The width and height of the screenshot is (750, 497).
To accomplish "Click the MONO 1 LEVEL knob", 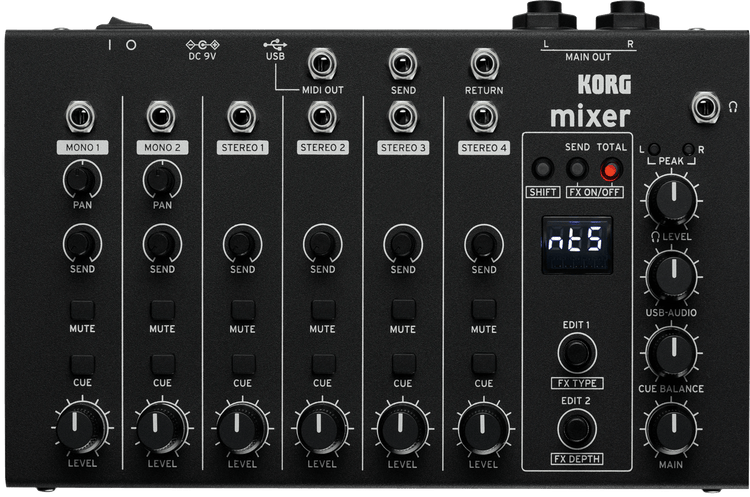I will coord(81,427).
